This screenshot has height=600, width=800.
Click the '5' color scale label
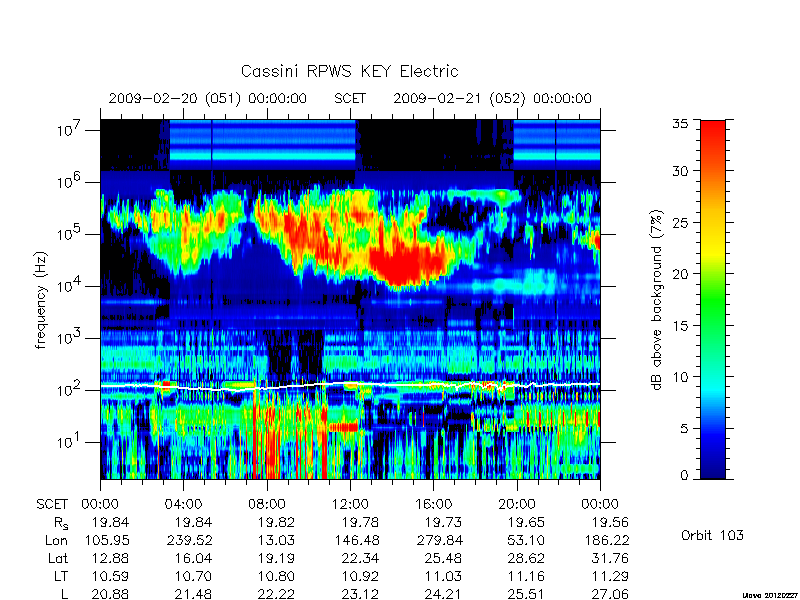point(684,428)
